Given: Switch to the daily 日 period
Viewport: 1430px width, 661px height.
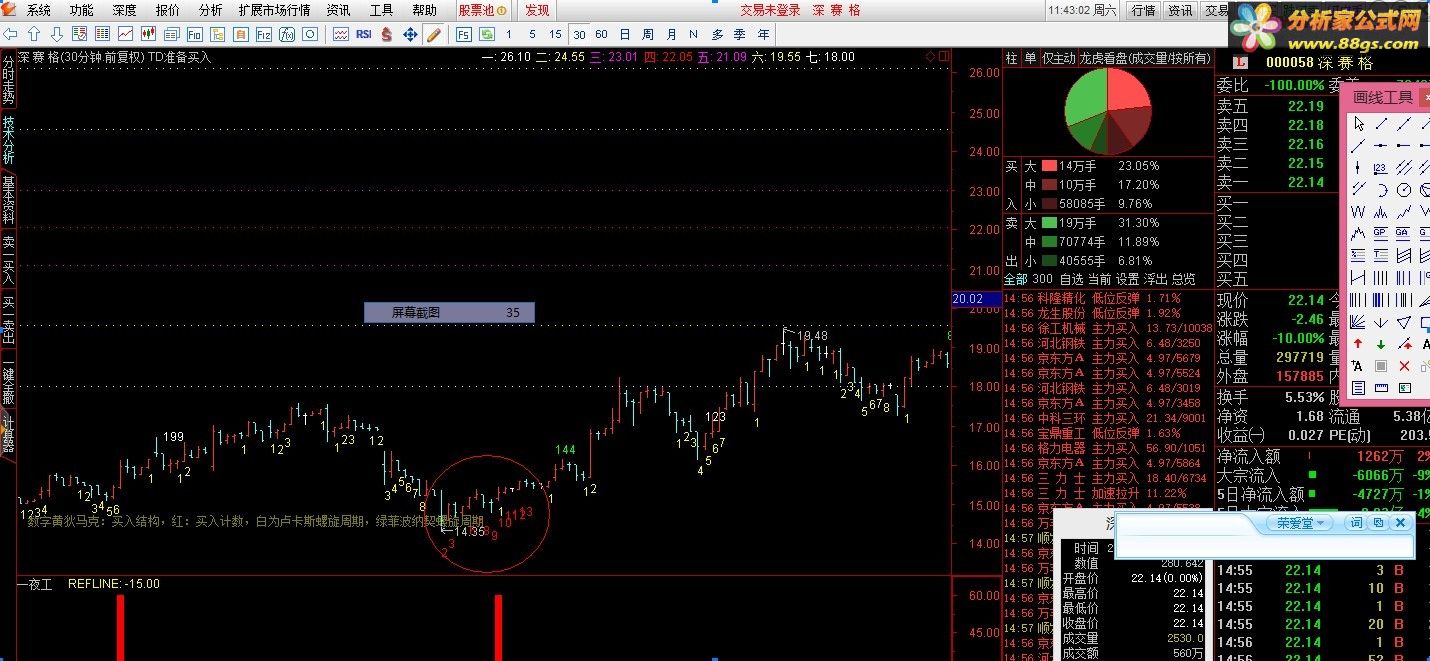Looking at the screenshot, I should [625, 34].
